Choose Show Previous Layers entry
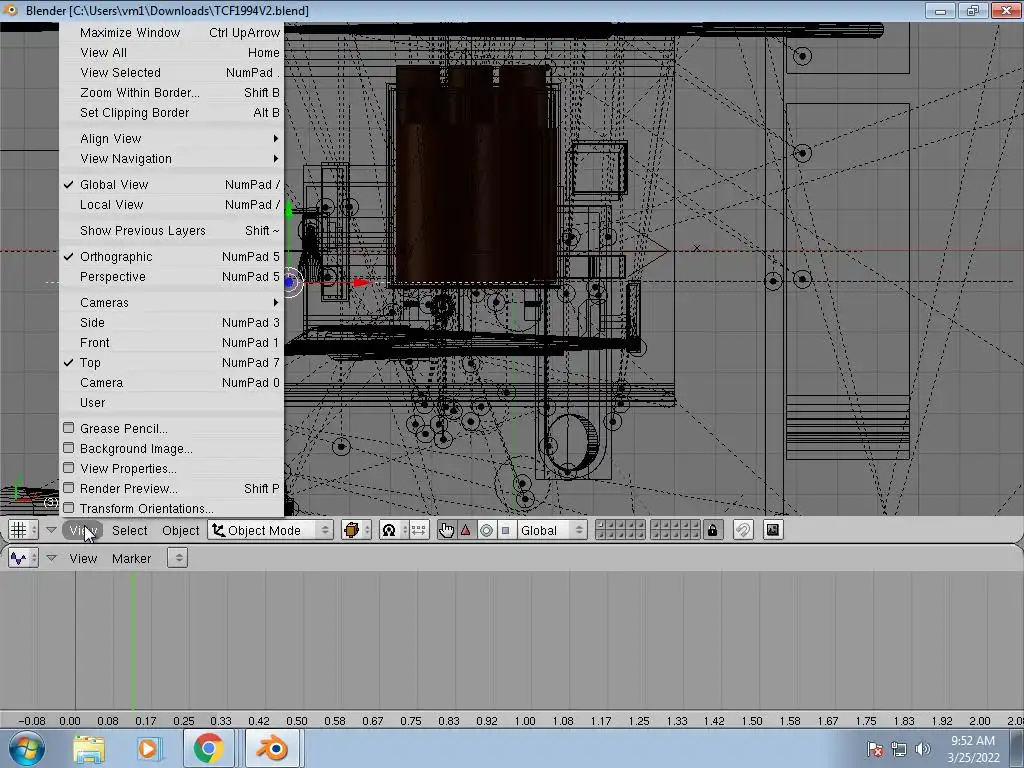1024x768 pixels. (x=171, y=231)
